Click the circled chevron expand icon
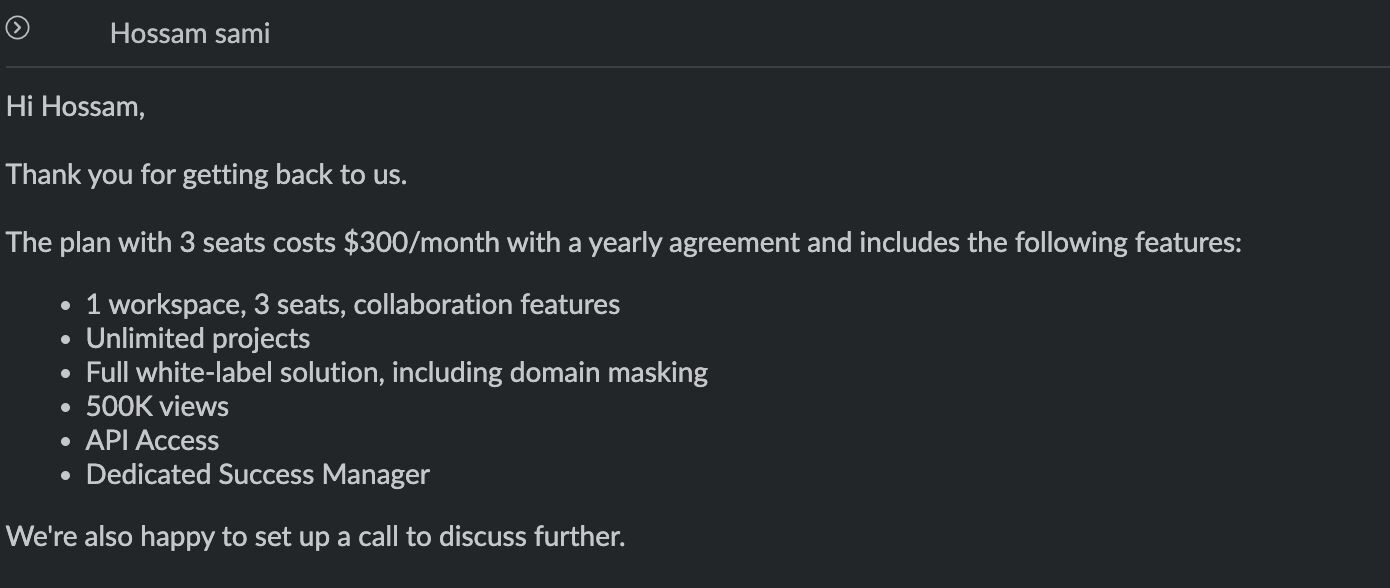Viewport: 1390px width, 588px height. [x=18, y=29]
